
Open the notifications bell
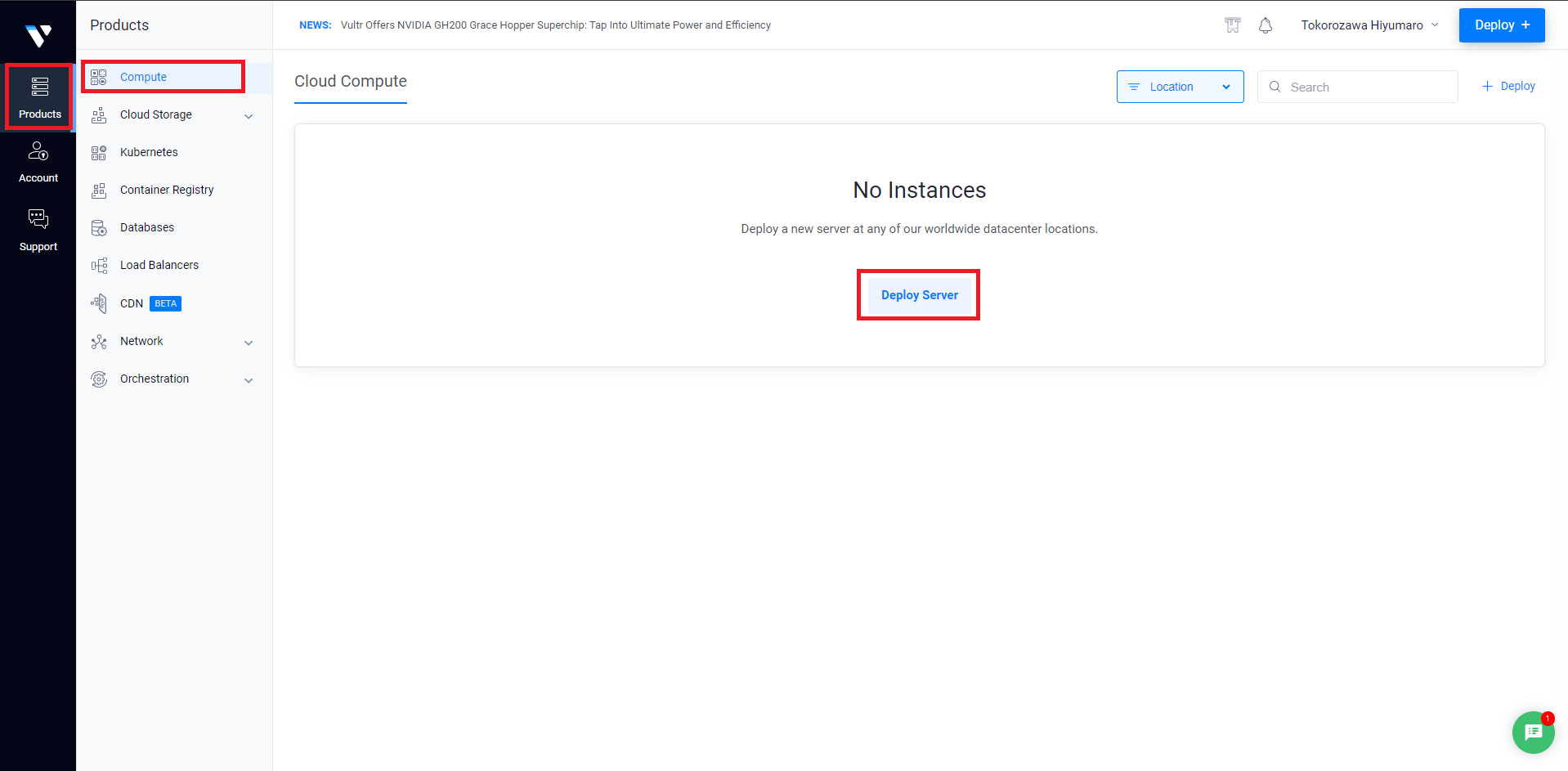click(1266, 25)
